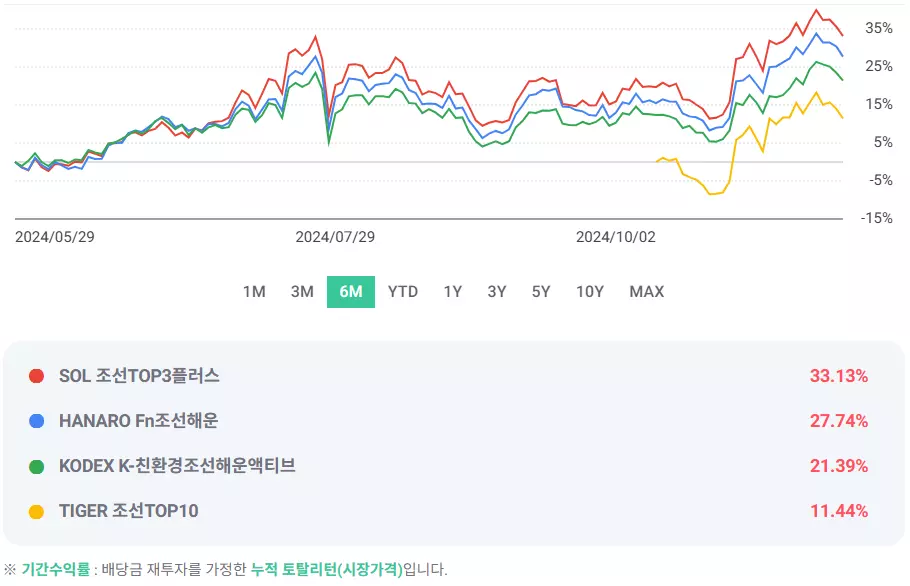Select the active 6M period tab

(351, 292)
